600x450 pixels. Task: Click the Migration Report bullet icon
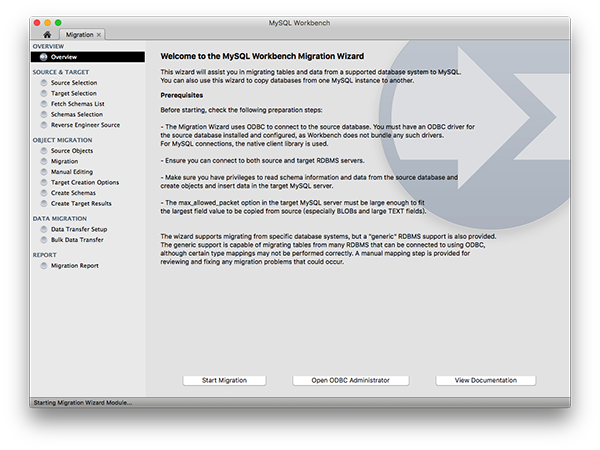coord(44,266)
